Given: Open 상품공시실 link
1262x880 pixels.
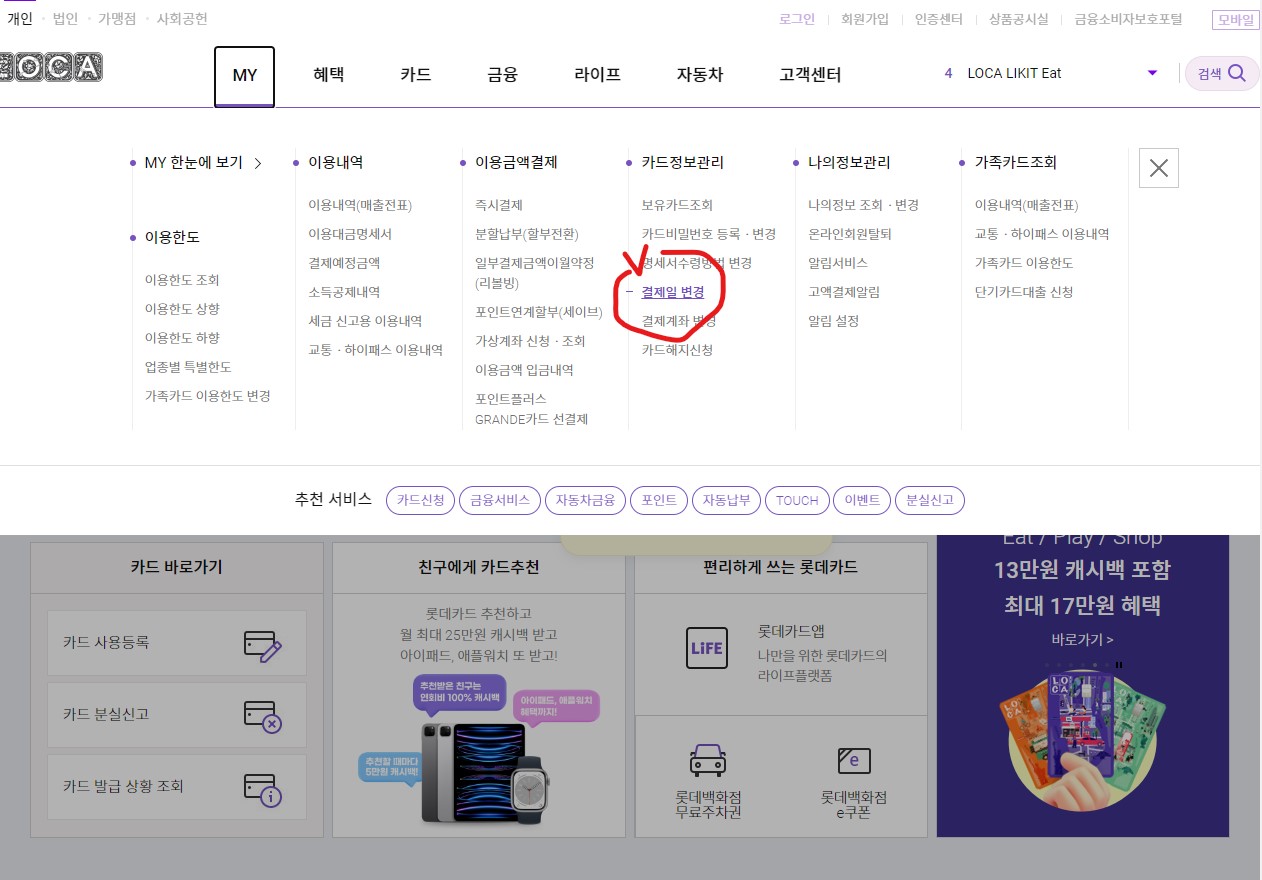Looking at the screenshot, I should [1019, 19].
